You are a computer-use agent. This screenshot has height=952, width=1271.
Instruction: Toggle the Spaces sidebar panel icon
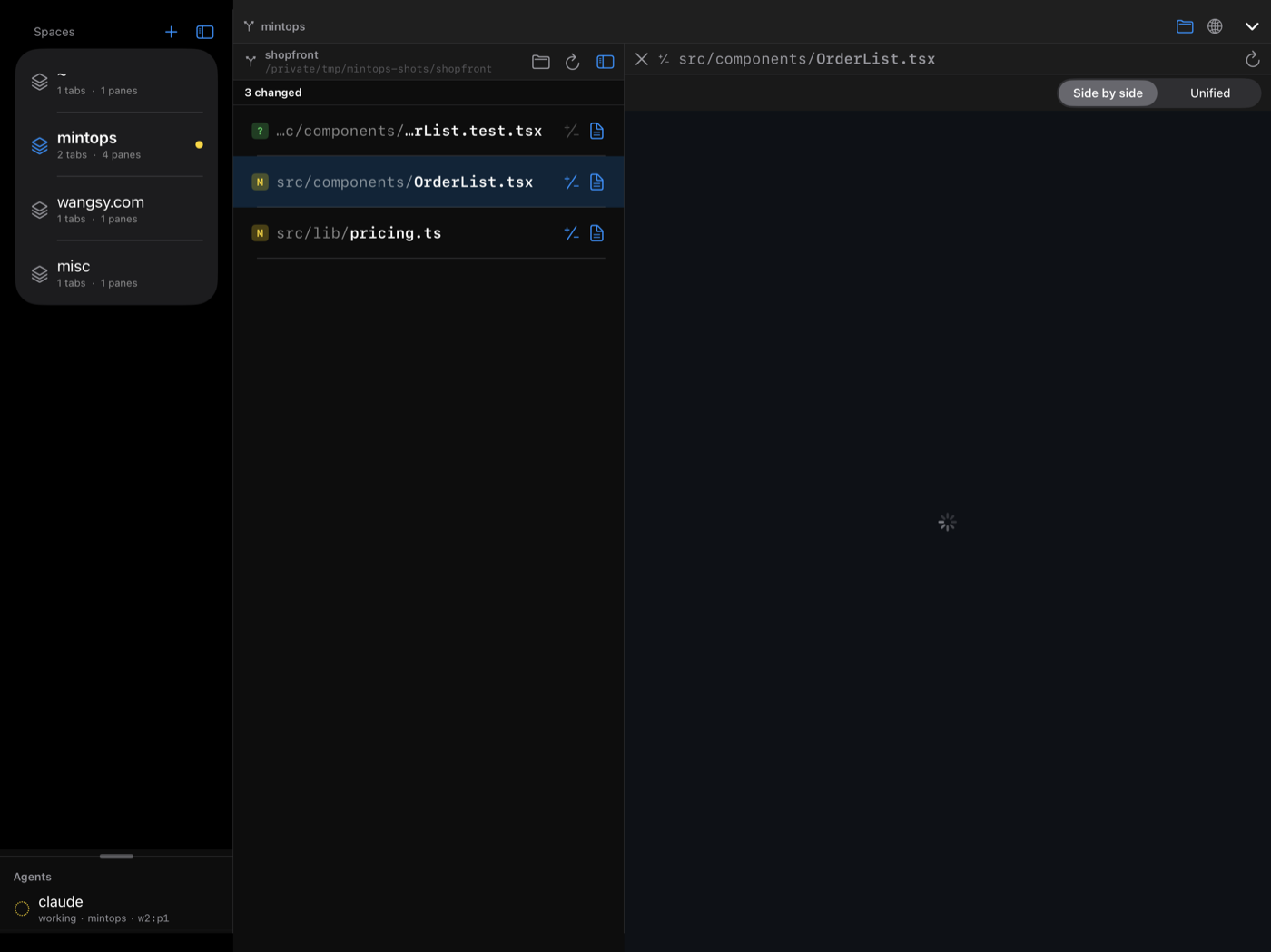coord(205,32)
